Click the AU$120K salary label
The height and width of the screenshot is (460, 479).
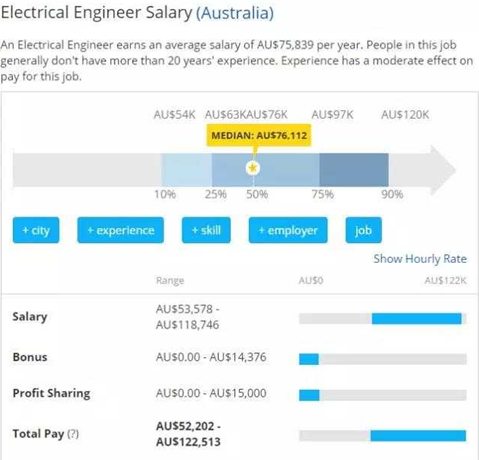pos(405,115)
